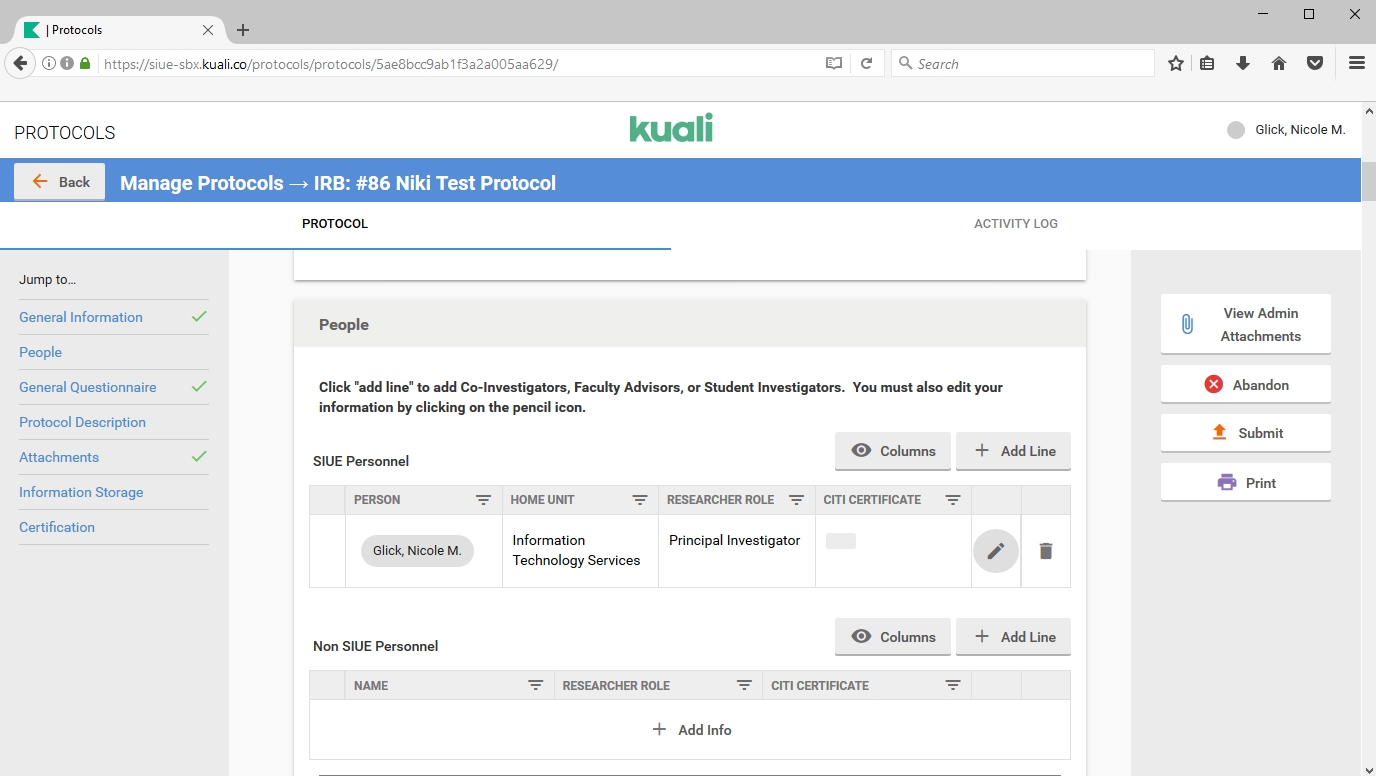This screenshot has width=1376, height=776.
Task: Click Add Info in Non SIUE Personnel table
Action: (691, 730)
